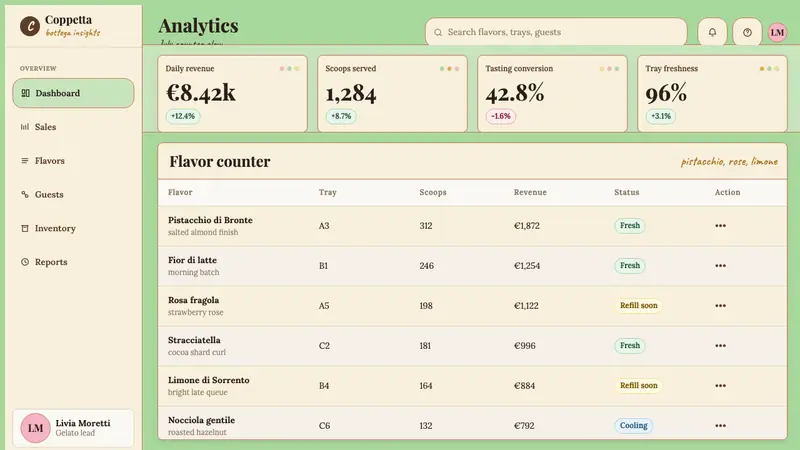The image size is (800, 450).
Task: Click scoops cell 198
Action: (x=426, y=306)
